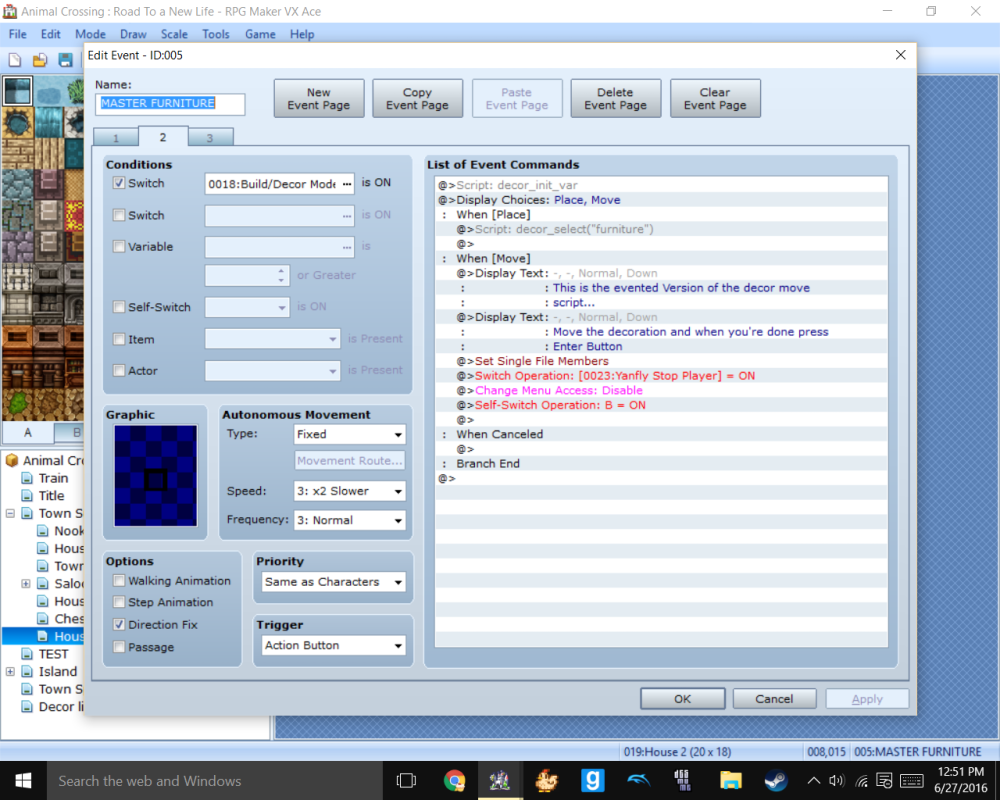Click the Windows taskbar search box
This screenshot has width=1000, height=800.
tap(214, 780)
